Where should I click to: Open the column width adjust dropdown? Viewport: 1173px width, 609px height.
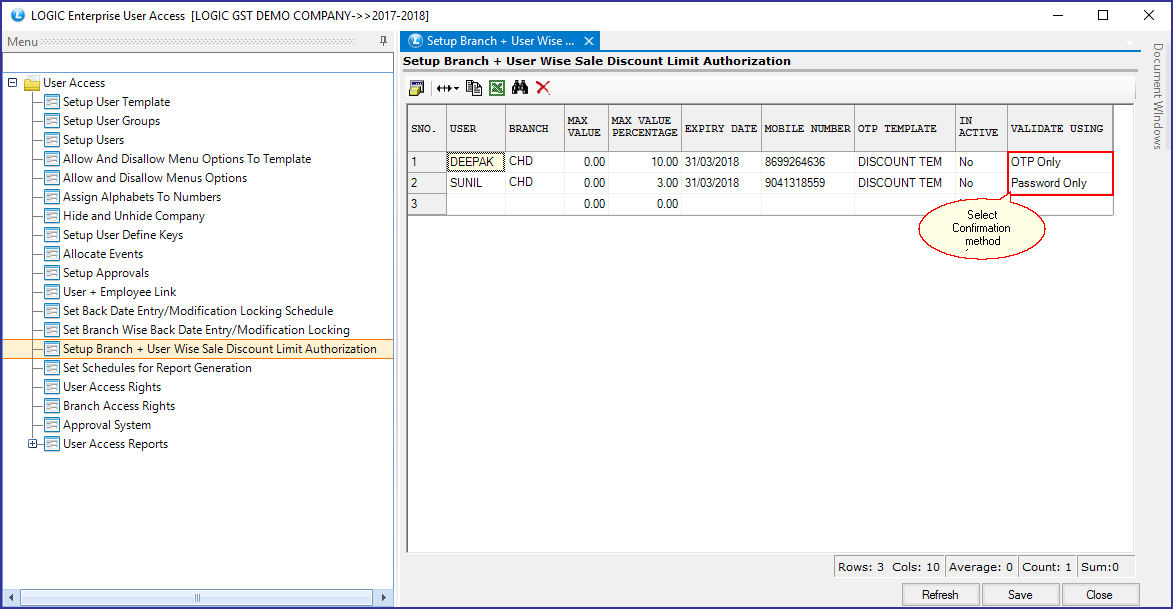click(x=447, y=88)
